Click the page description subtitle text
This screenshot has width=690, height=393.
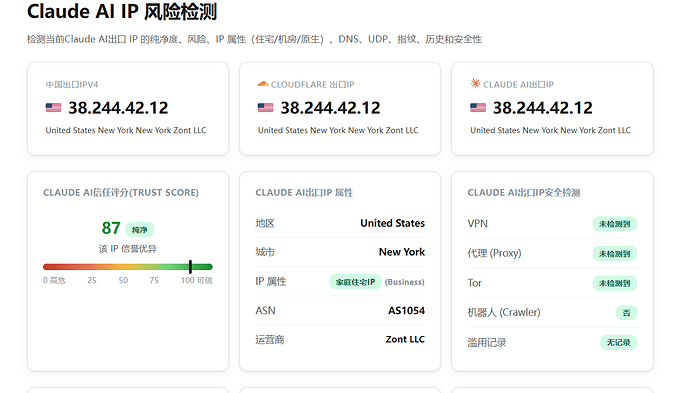coord(254,40)
